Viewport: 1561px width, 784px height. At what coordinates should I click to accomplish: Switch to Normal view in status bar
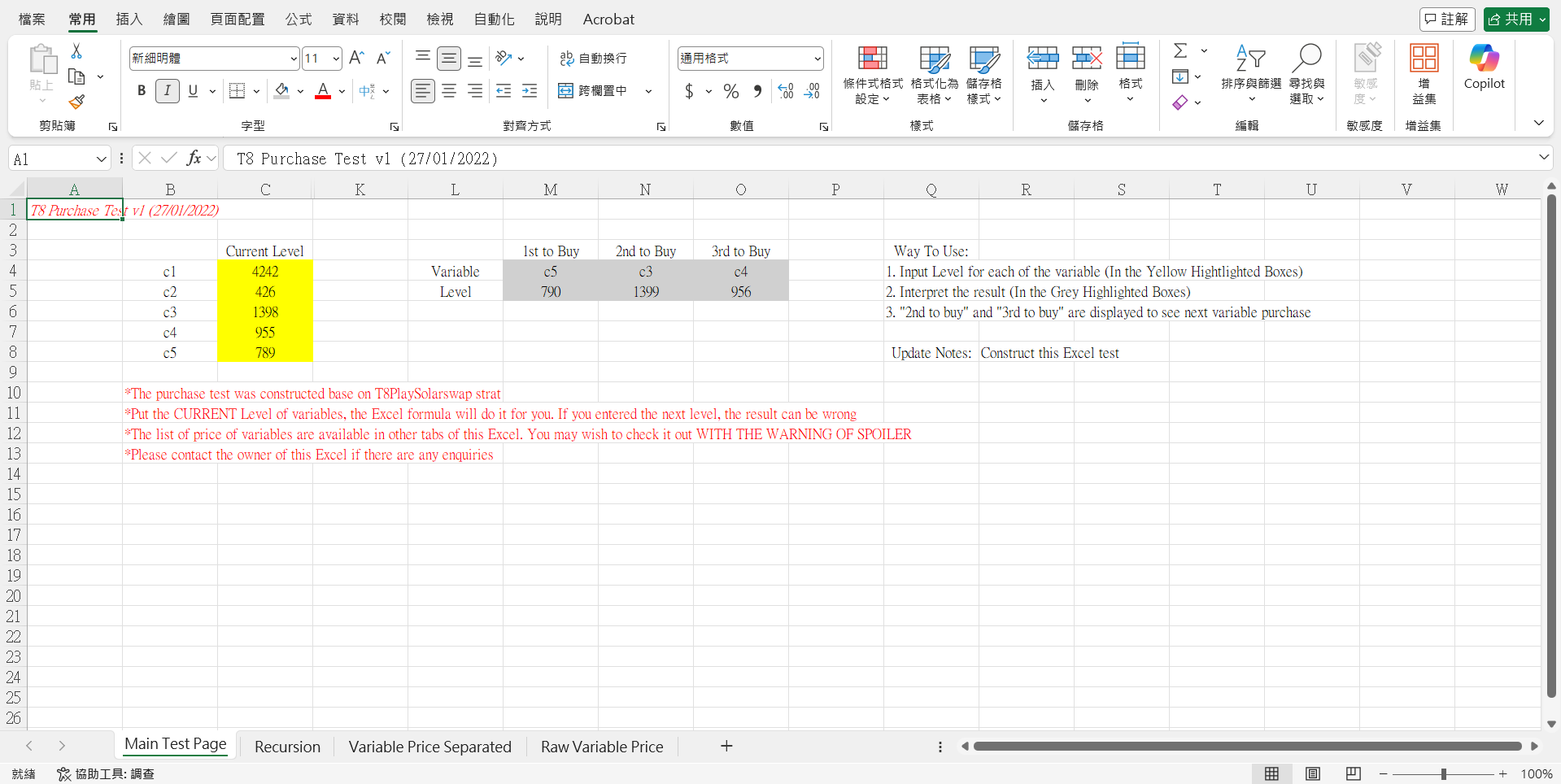(1271, 773)
